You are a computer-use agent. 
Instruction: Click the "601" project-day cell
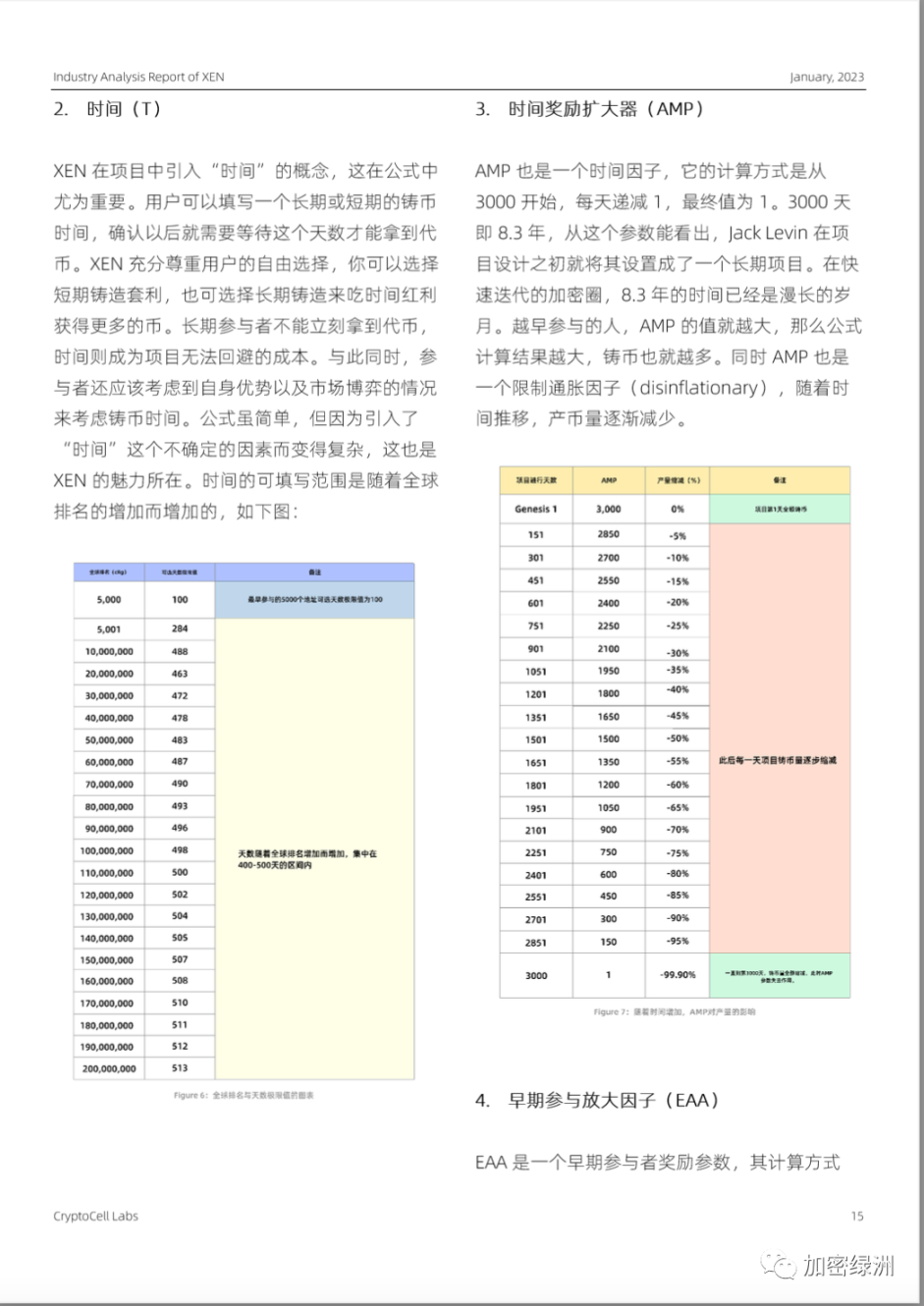[536, 603]
